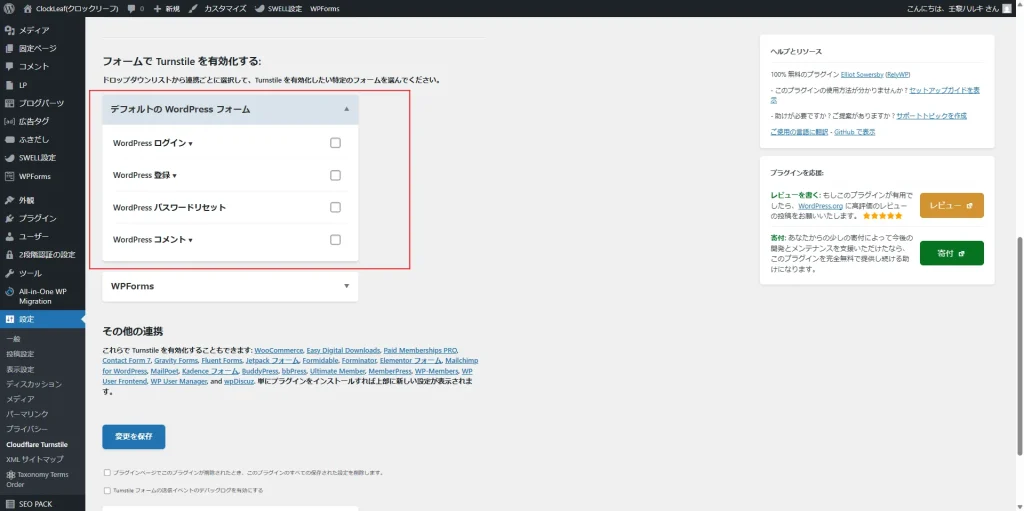The image size is (1024, 511).
Task: Click the 変更を保存 button
Action: point(133,437)
